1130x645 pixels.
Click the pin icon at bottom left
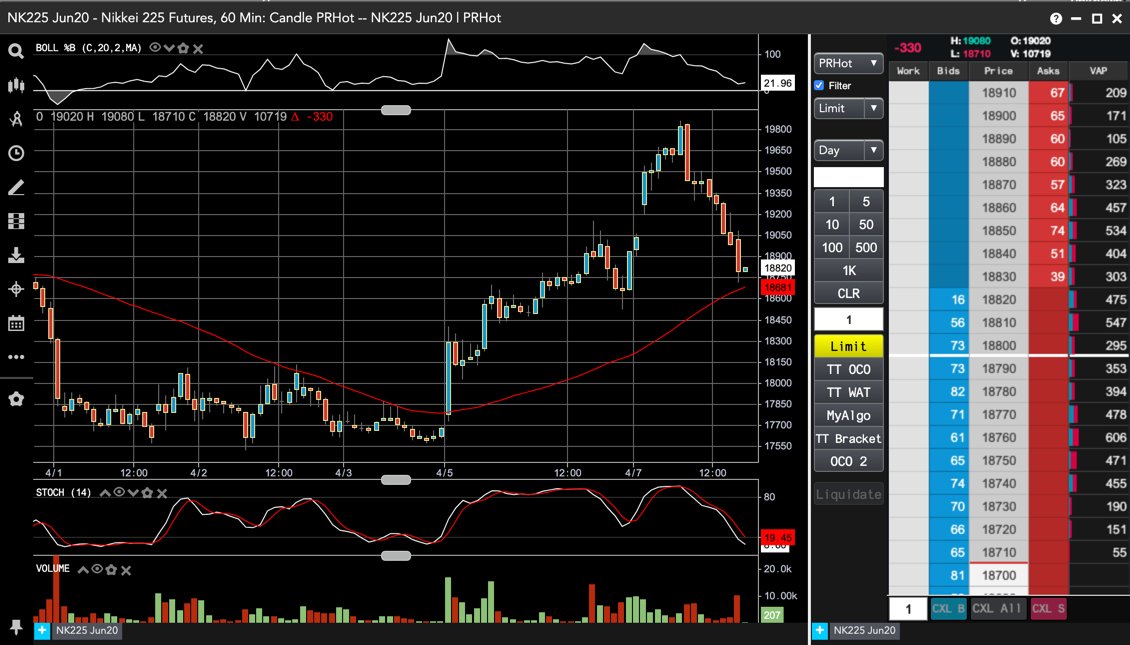[x=15, y=626]
